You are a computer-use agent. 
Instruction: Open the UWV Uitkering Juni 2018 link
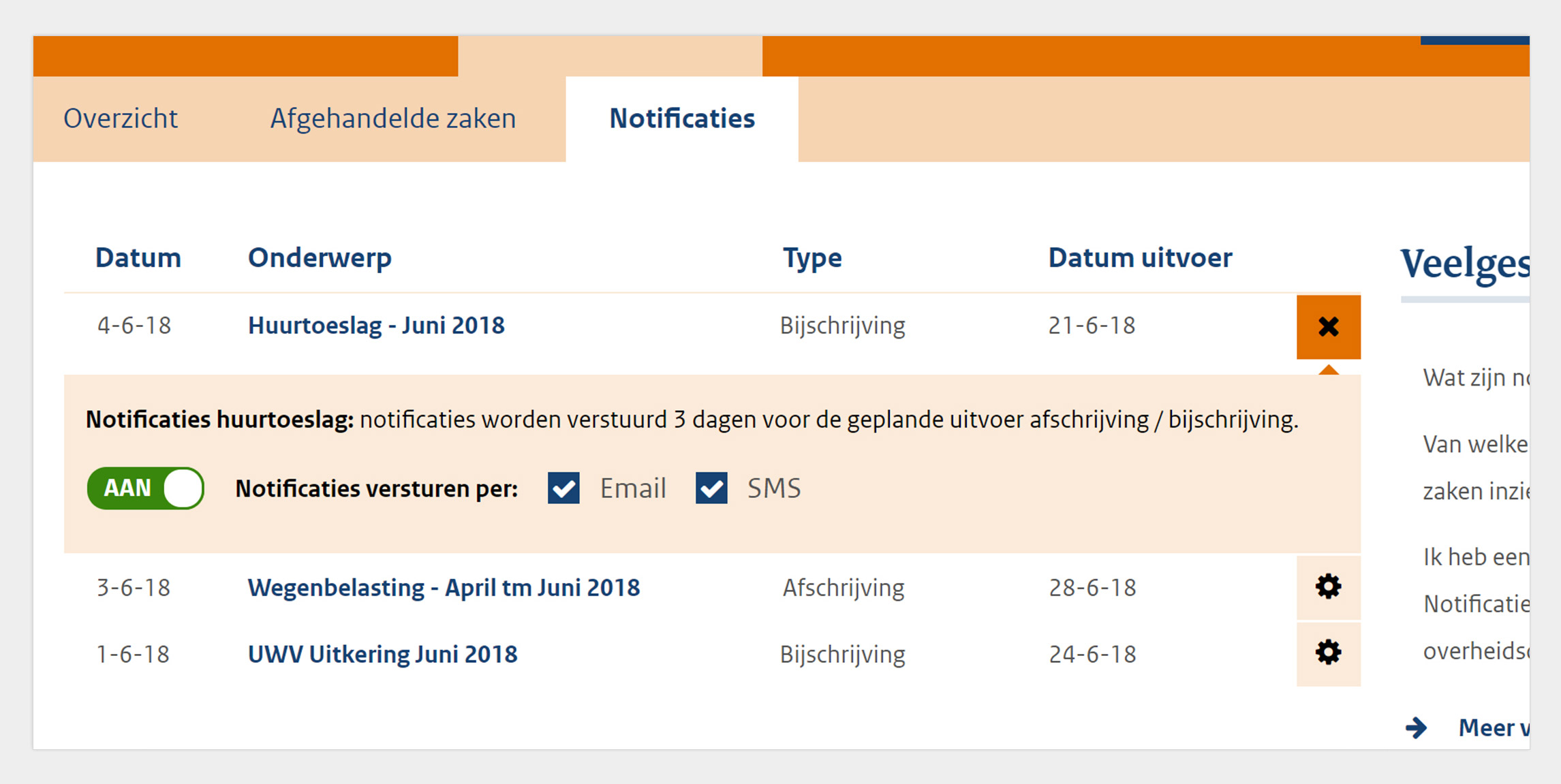point(382,654)
